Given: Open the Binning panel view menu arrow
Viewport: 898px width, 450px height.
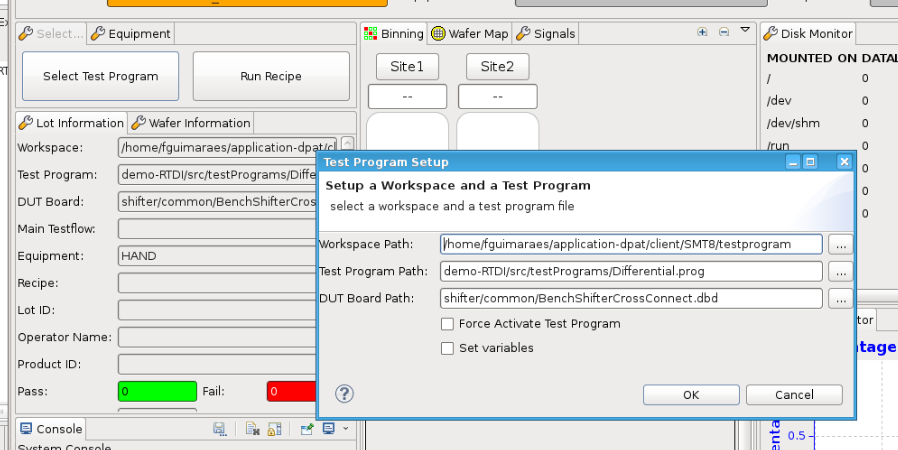Looking at the screenshot, I should pyautogui.click(x=744, y=32).
